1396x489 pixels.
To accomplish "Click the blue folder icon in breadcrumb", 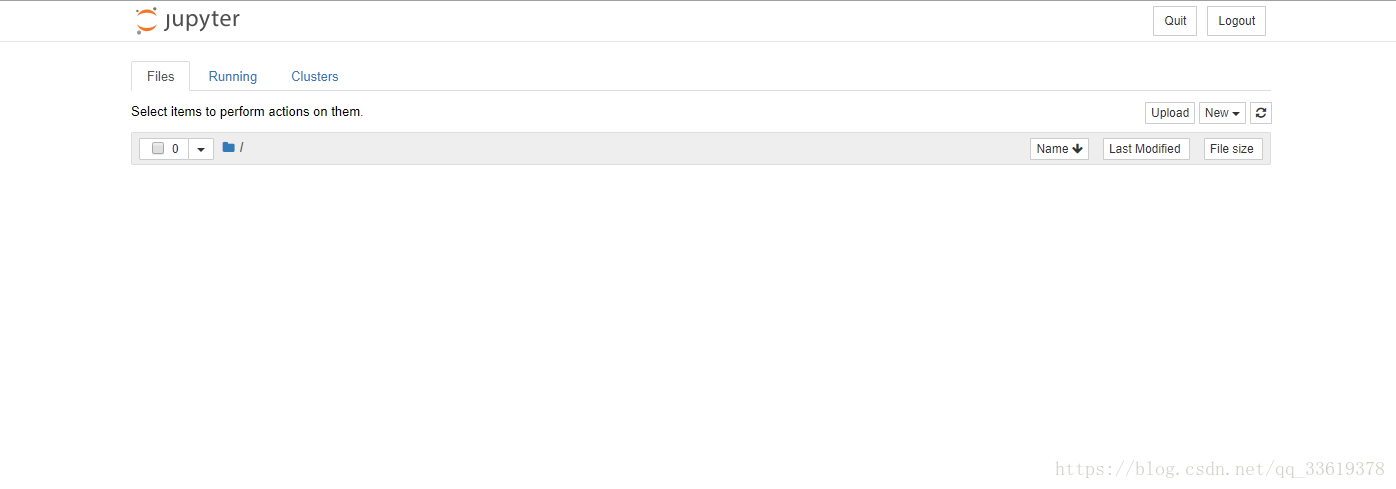I will (x=228, y=147).
